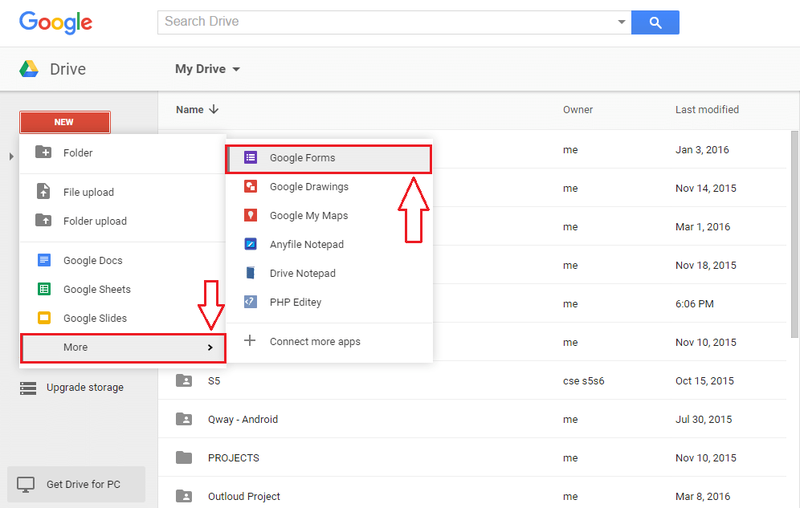The height and width of the screenshot is (508, 800).
Task: Click the Owner column header
Action: [578, 109]
